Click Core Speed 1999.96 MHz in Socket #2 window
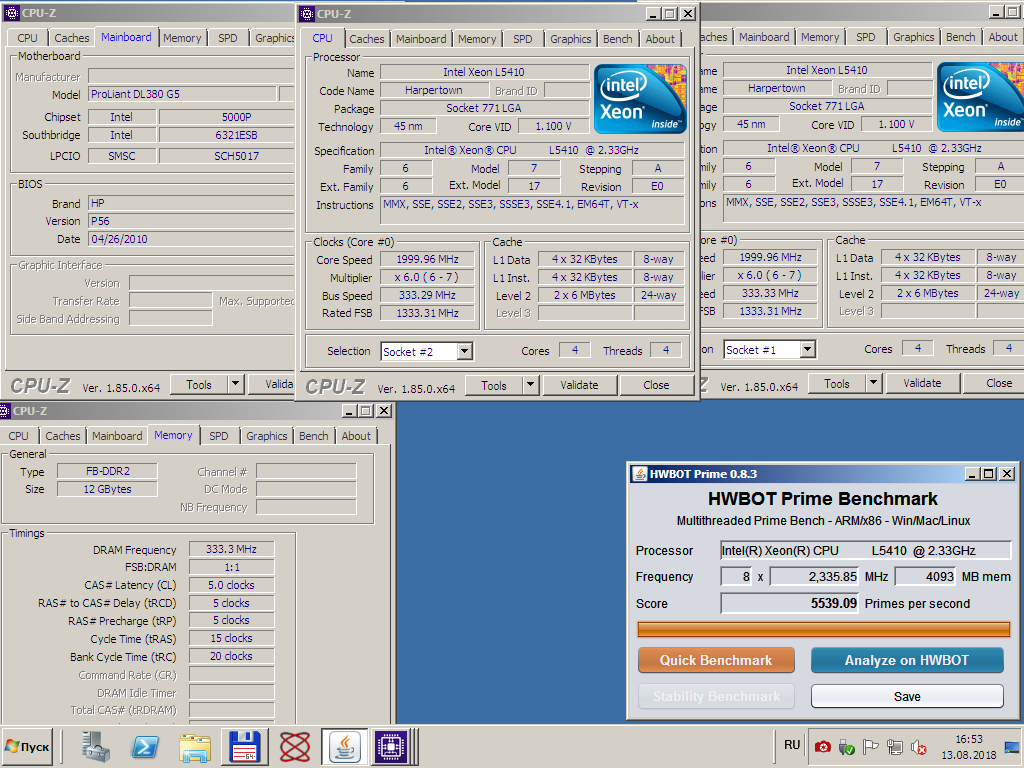Viewport: 1024px width, 768px height. (x=428, y=259)
